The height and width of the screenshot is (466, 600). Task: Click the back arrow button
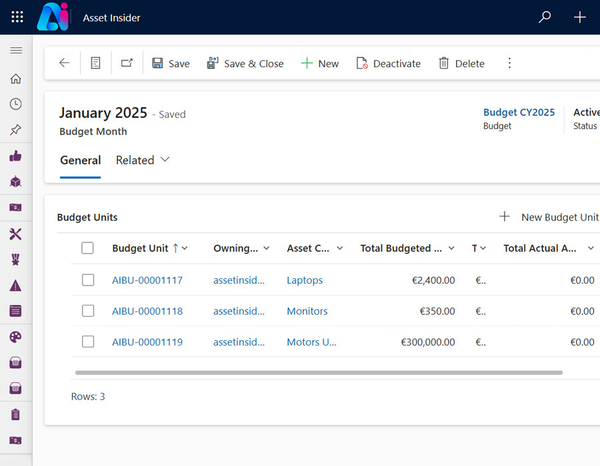tap(64, 63)
